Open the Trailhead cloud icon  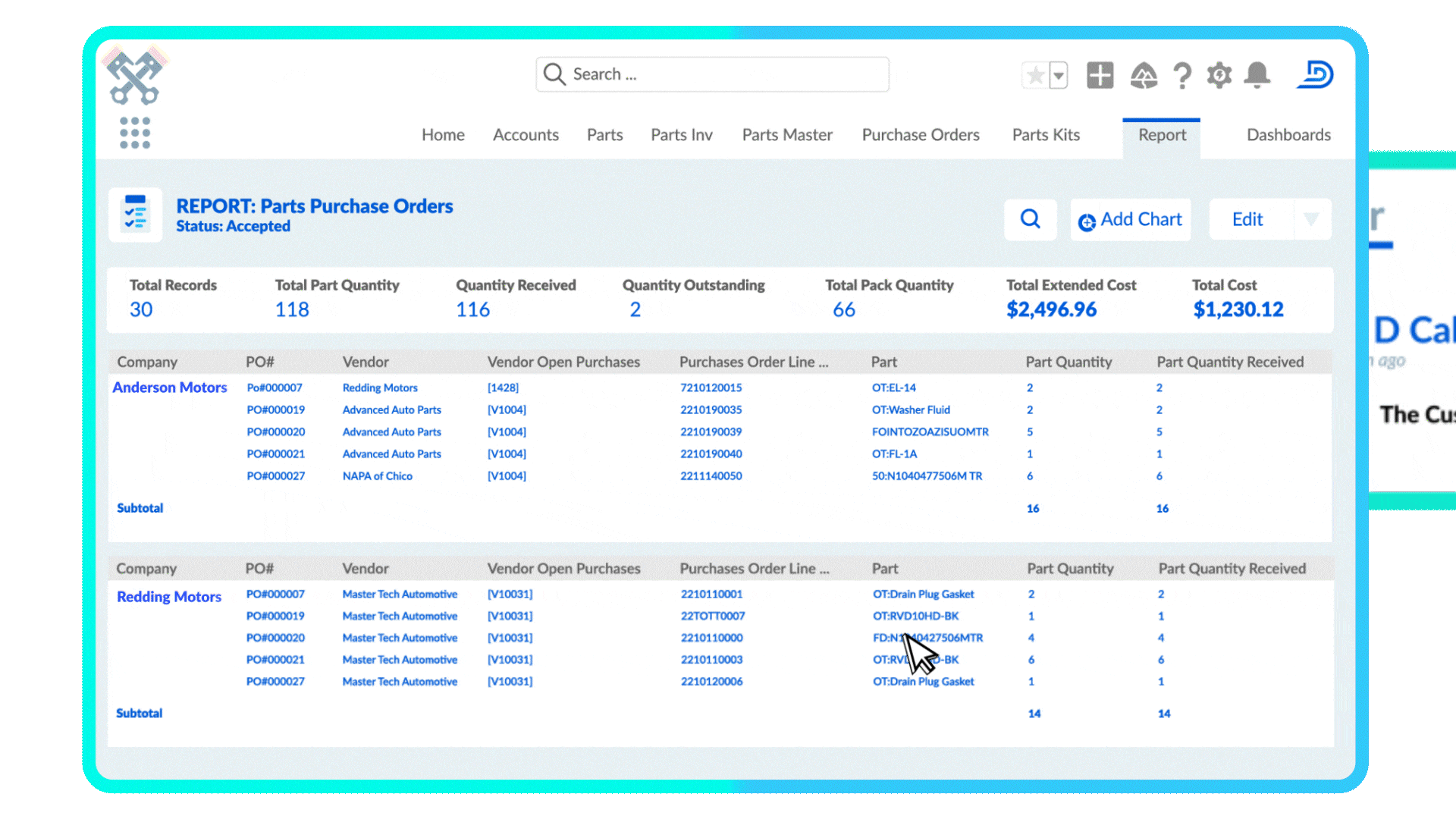tap(1144, 75)
